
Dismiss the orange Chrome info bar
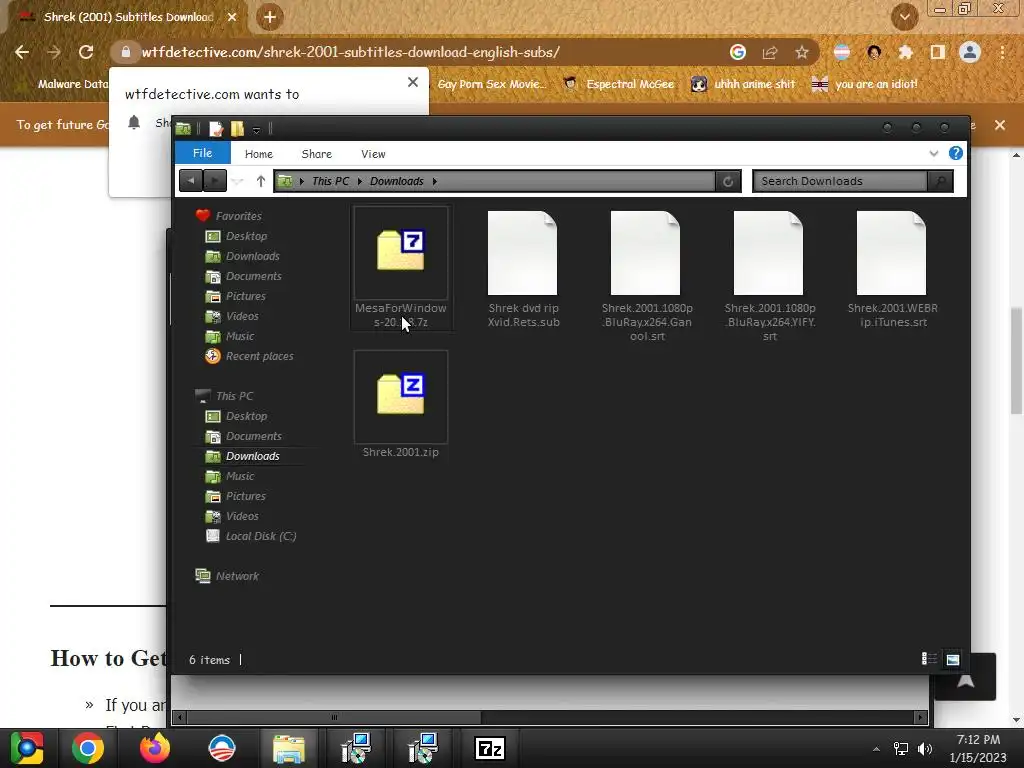(x=1000, y=125)
